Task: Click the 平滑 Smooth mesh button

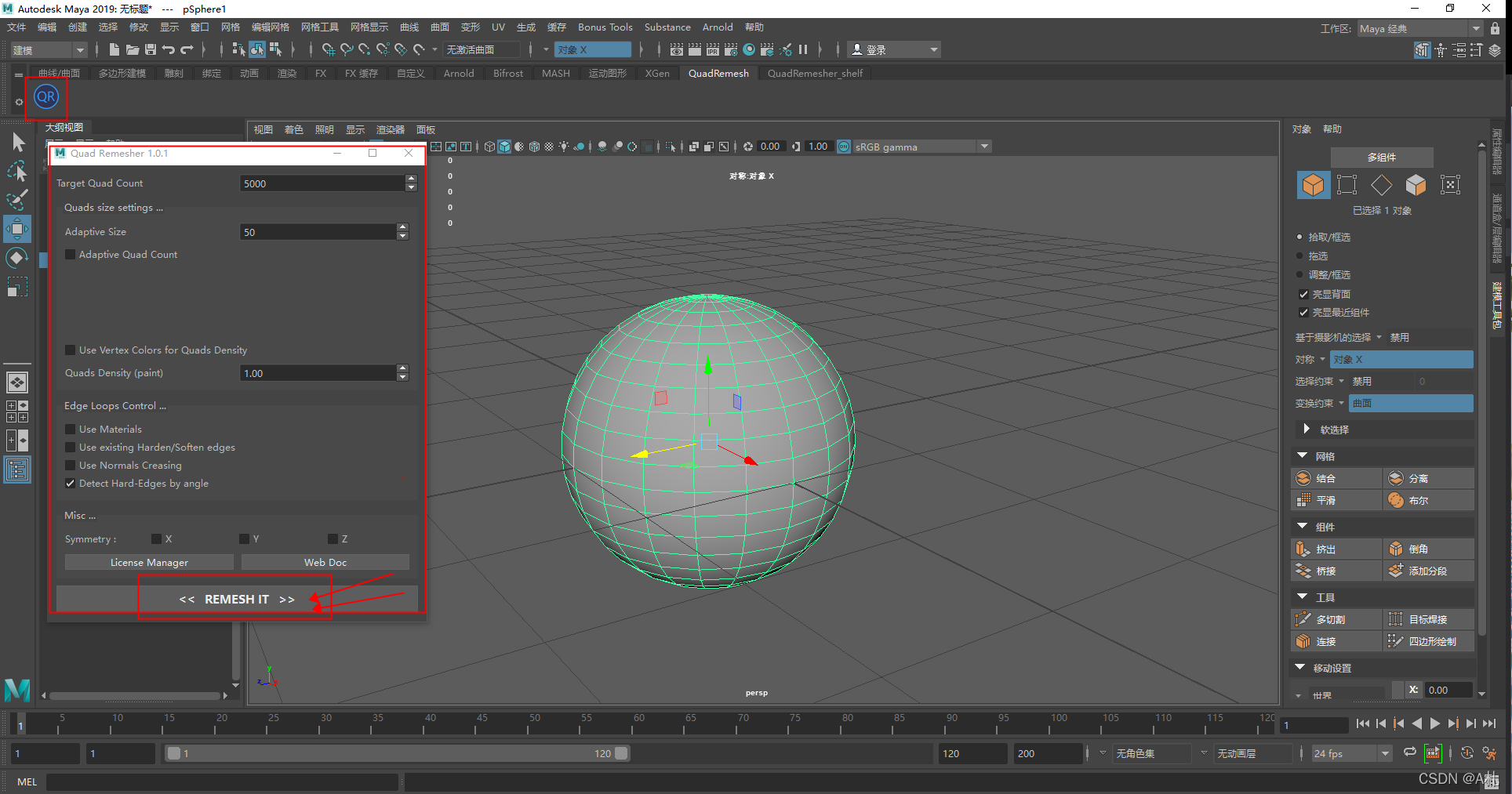Action: pyautogui.click(x=1336, y=500)
